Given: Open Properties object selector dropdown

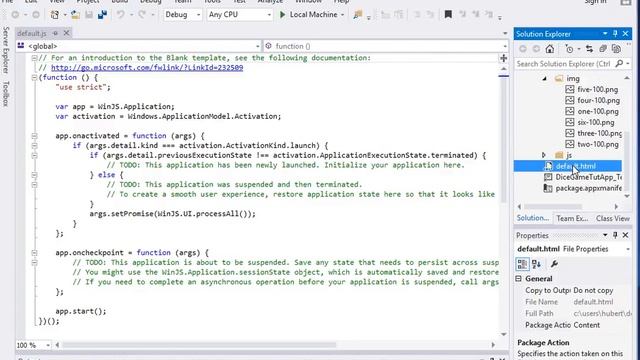Looking at the screenshot, I should pos(627,249).
